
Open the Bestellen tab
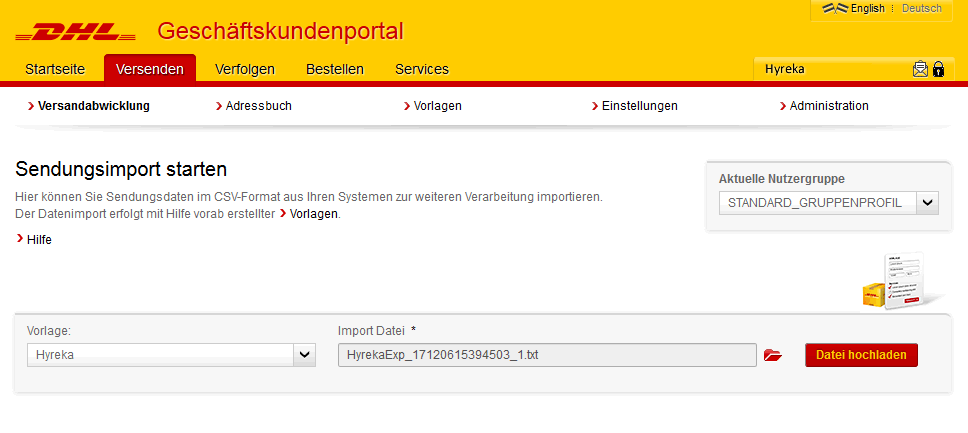point(335,69)
